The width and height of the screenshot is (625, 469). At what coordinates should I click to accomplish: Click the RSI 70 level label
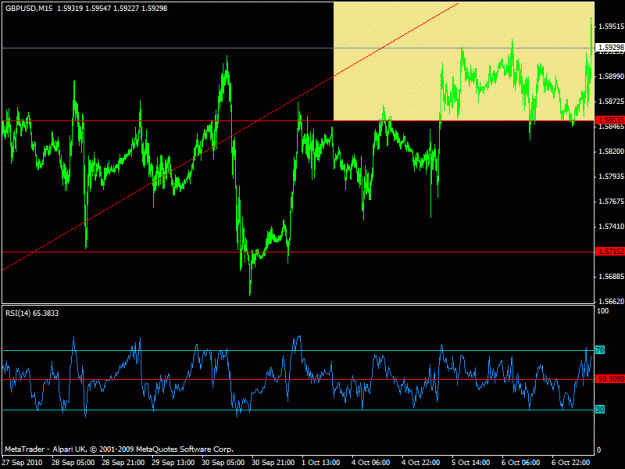point(600,350)
